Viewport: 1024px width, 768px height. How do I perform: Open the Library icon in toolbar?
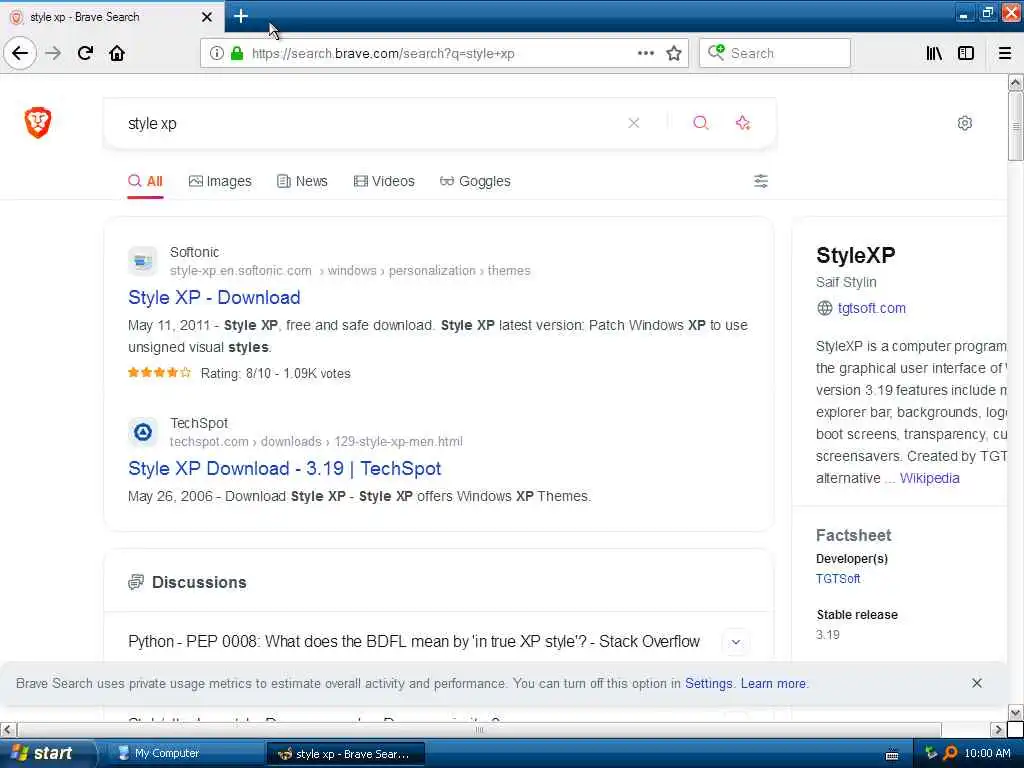click(x=934, y=53)
